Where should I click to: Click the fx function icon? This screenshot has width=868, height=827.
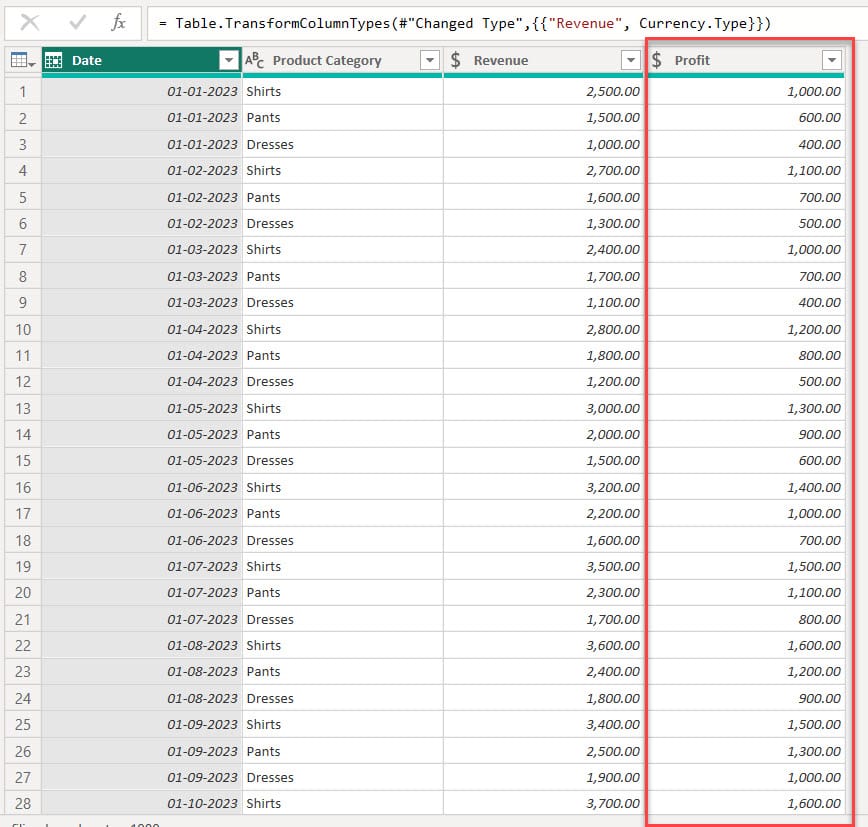point(118,23)
